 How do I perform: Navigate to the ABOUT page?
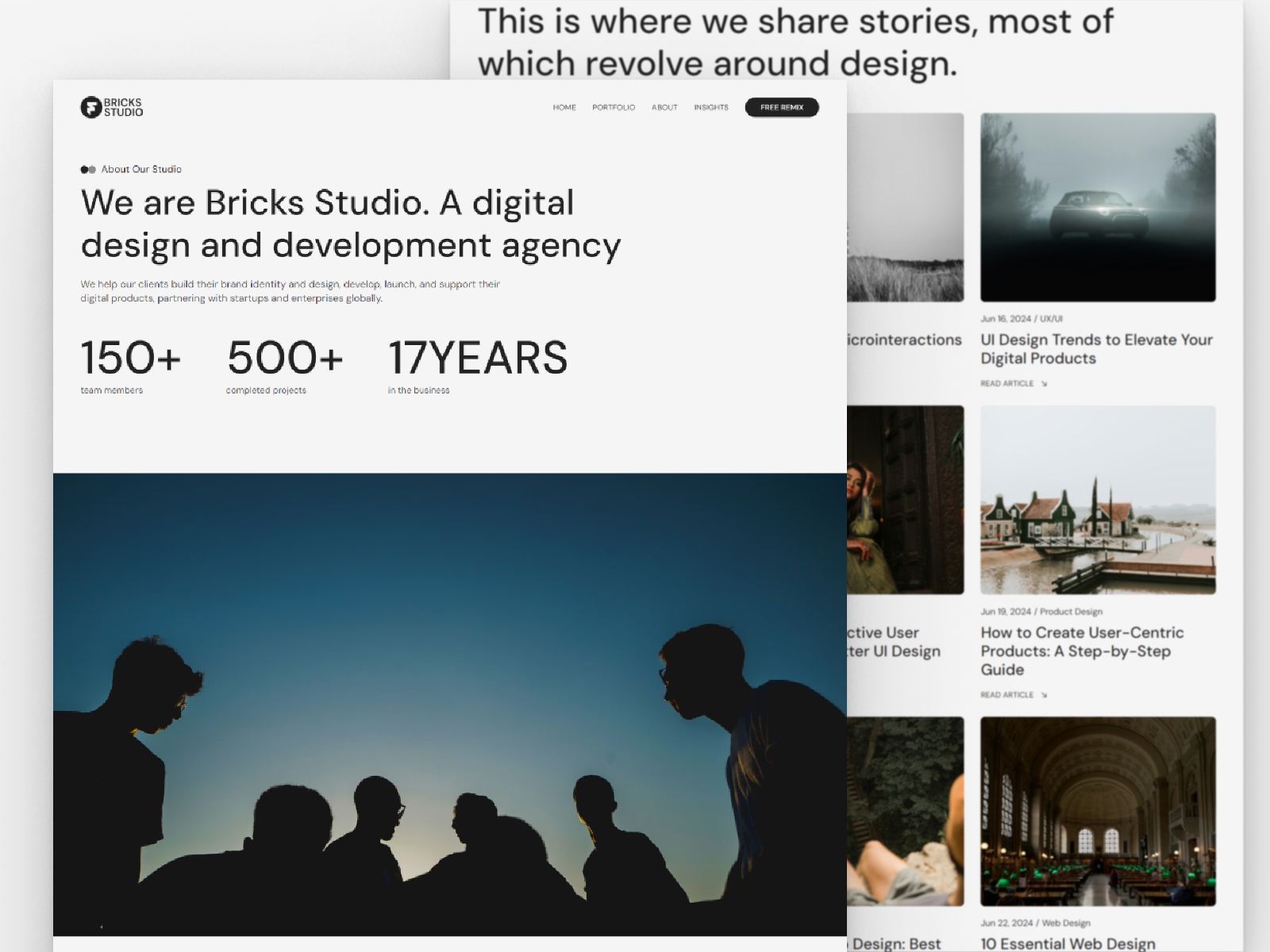click(664, 107)
